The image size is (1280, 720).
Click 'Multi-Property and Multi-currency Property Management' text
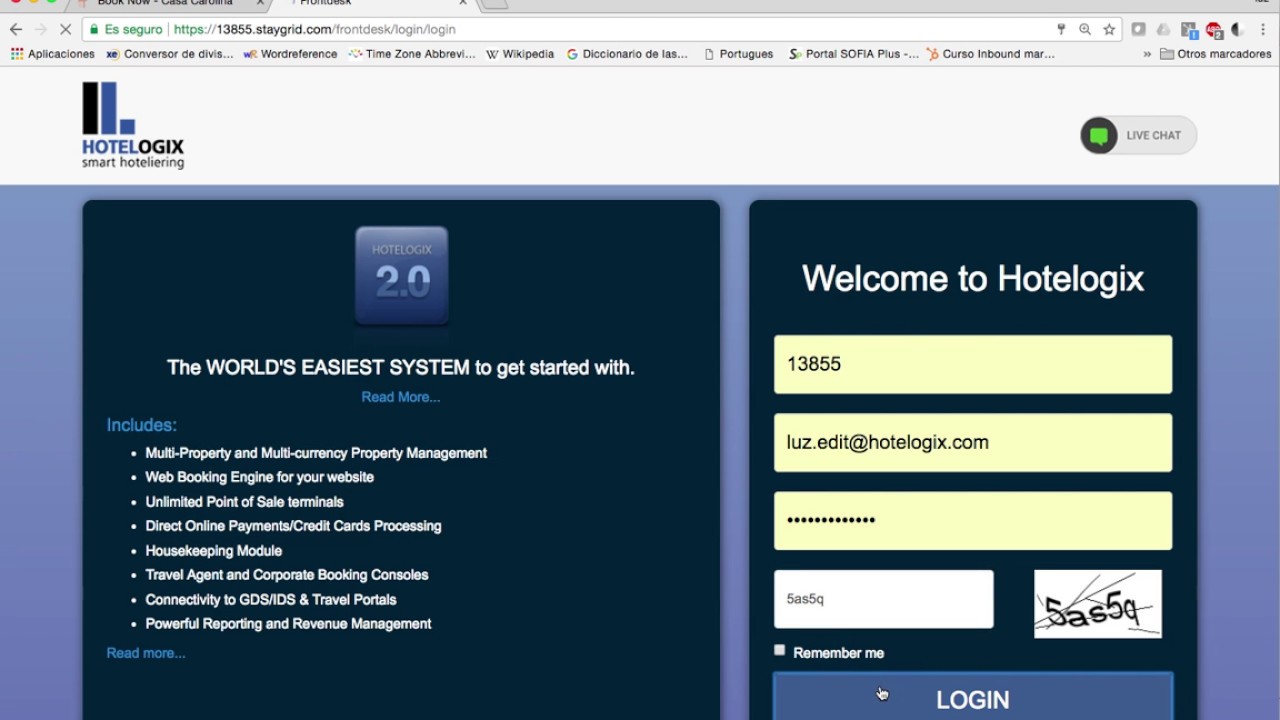coord(316,453)
